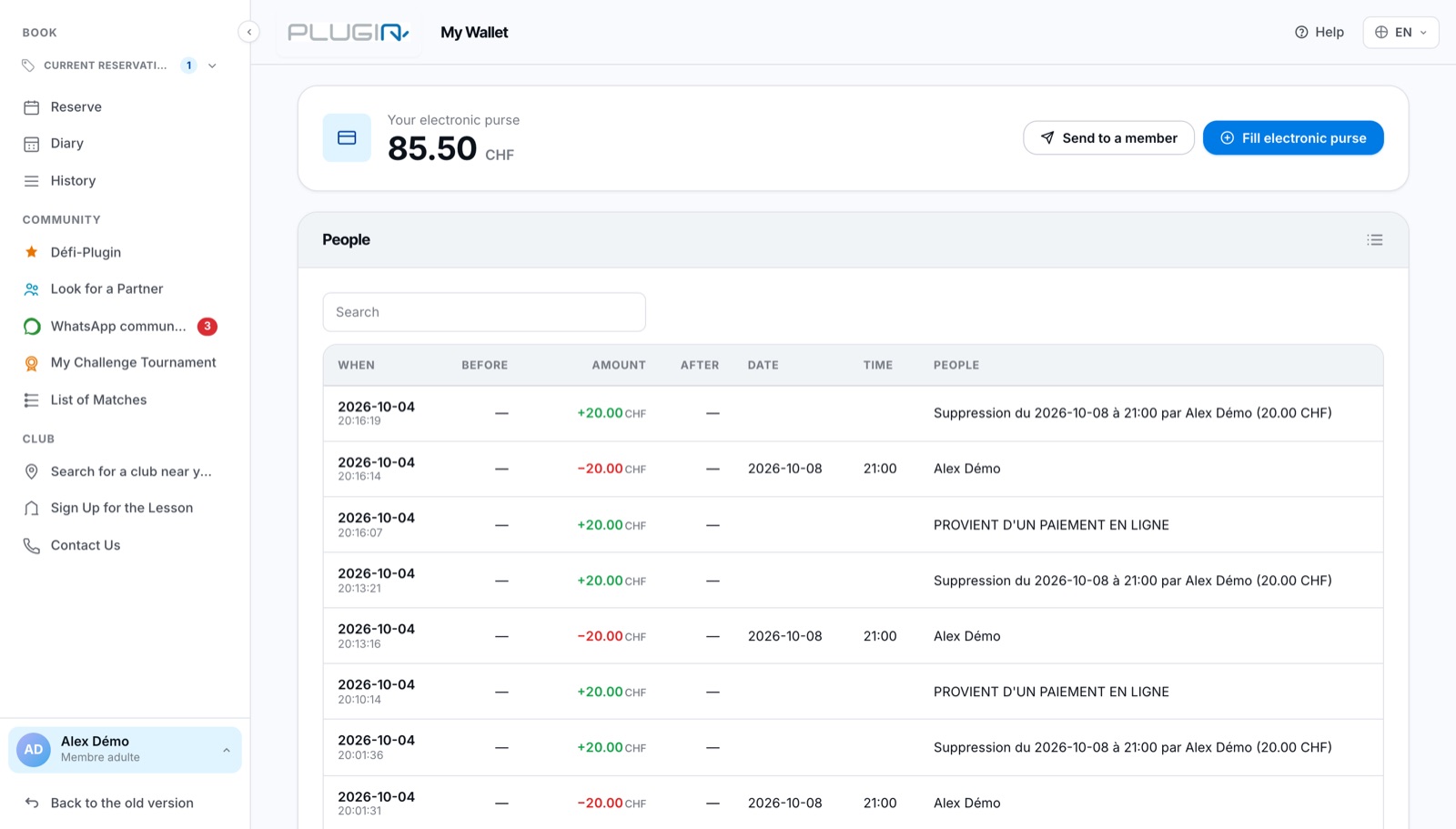The height and width of the screenshot is (829, 1456).
Task: Open the EN language dropdown
Action: pos(1400,33)
